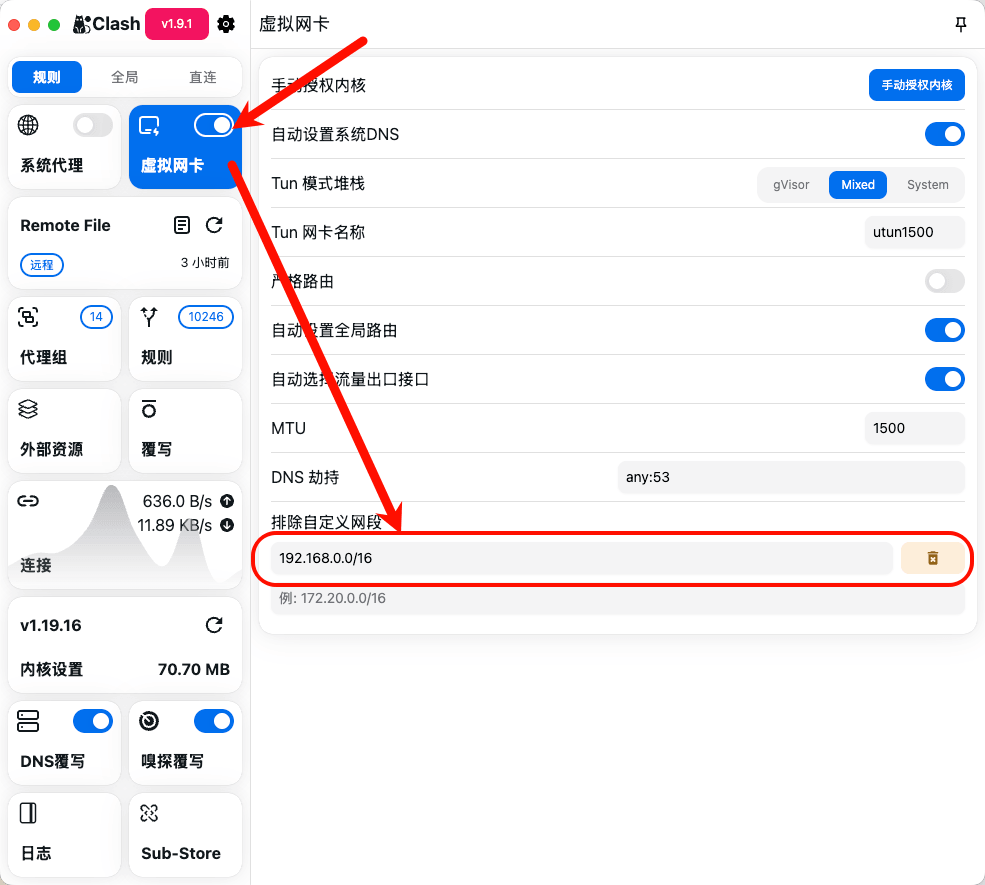Click the server icon on DNS覆写 card
This screenshot has width=985, height=885.
click(x=28, y=721)
